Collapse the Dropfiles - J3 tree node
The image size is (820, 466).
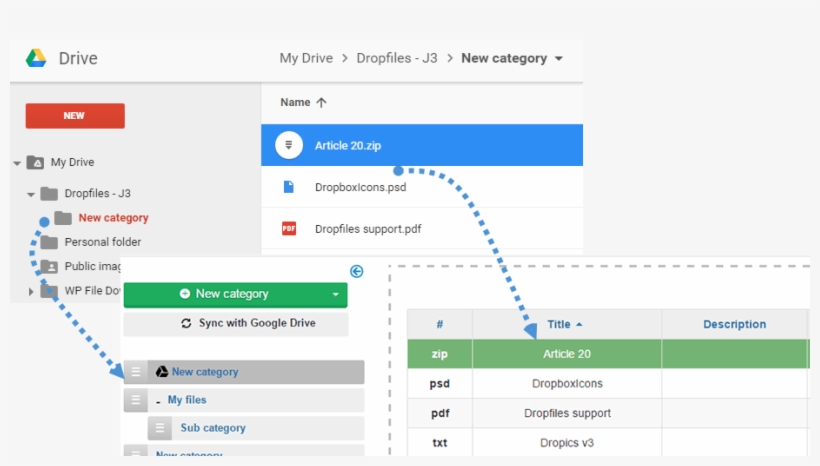31,195
